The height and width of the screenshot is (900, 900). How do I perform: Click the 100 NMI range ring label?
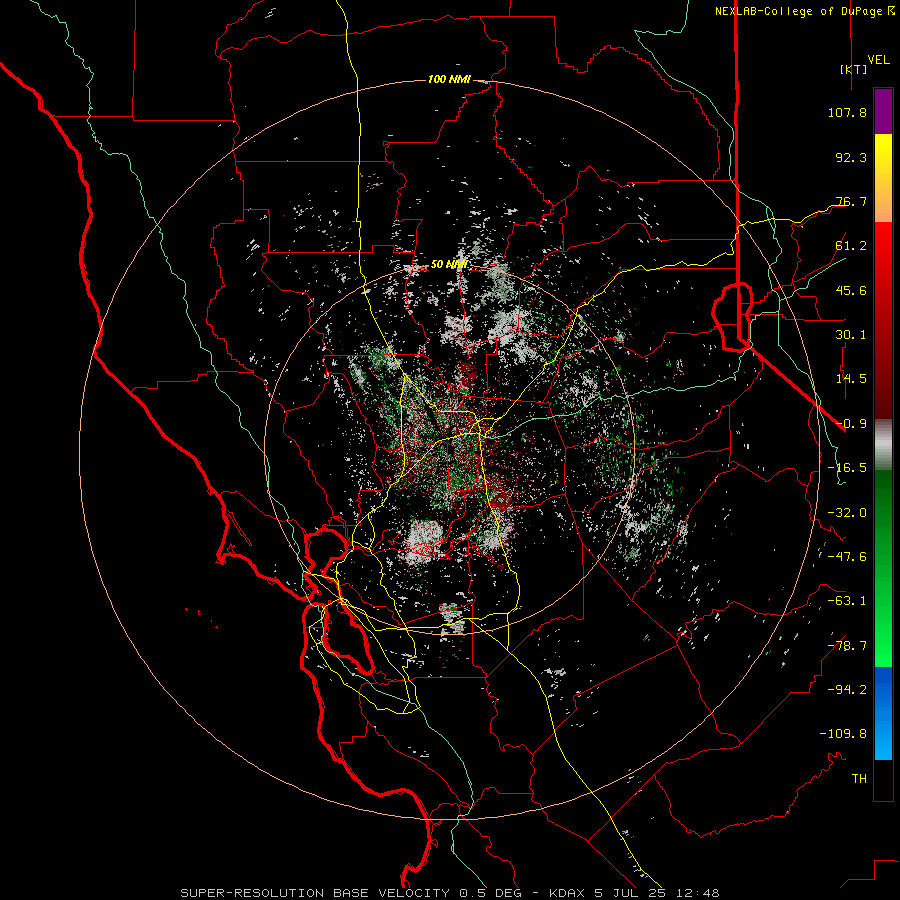pos(449,79)
